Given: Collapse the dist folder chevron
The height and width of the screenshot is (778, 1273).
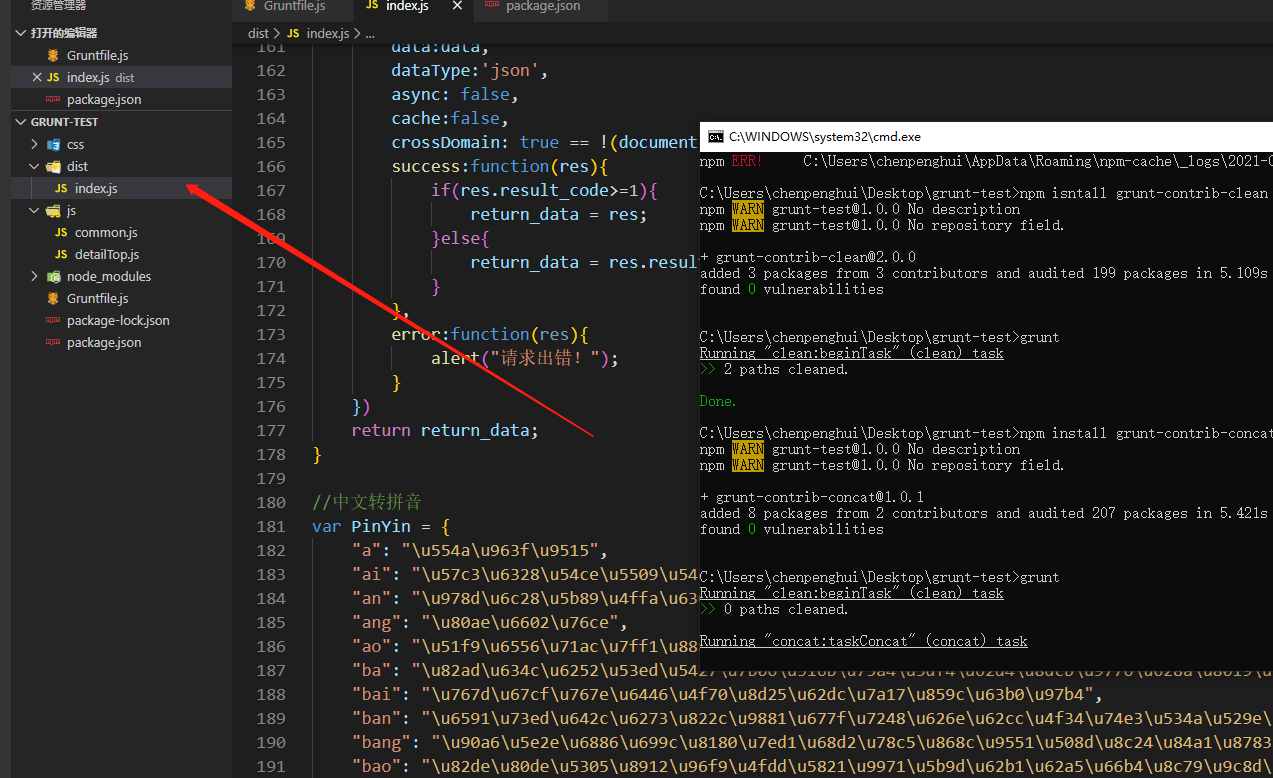Looking at the screenshot, I should 35,166.
